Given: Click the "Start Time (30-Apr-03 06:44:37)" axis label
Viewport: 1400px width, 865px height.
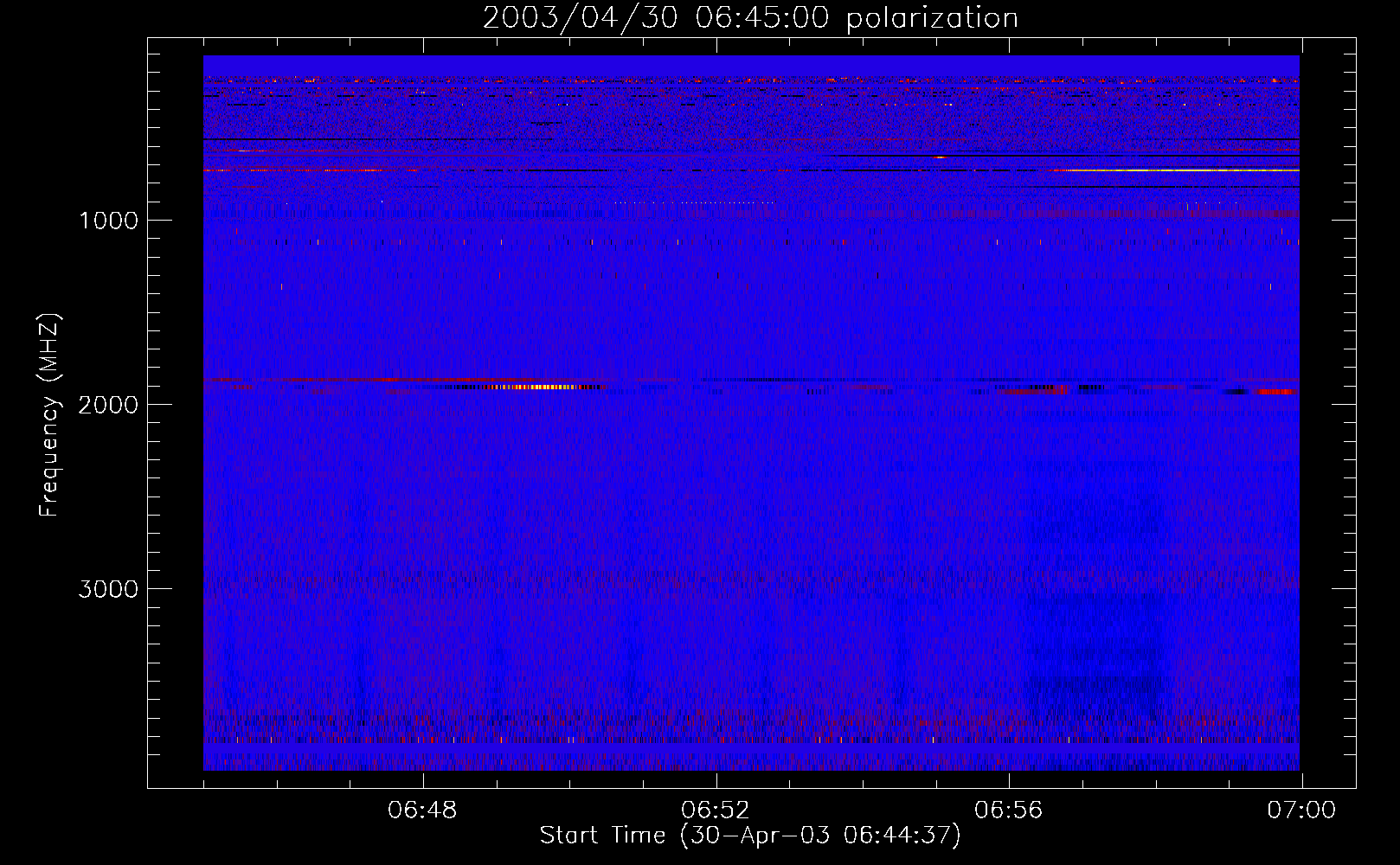Looking at the screenshot, I should point(750,836).
